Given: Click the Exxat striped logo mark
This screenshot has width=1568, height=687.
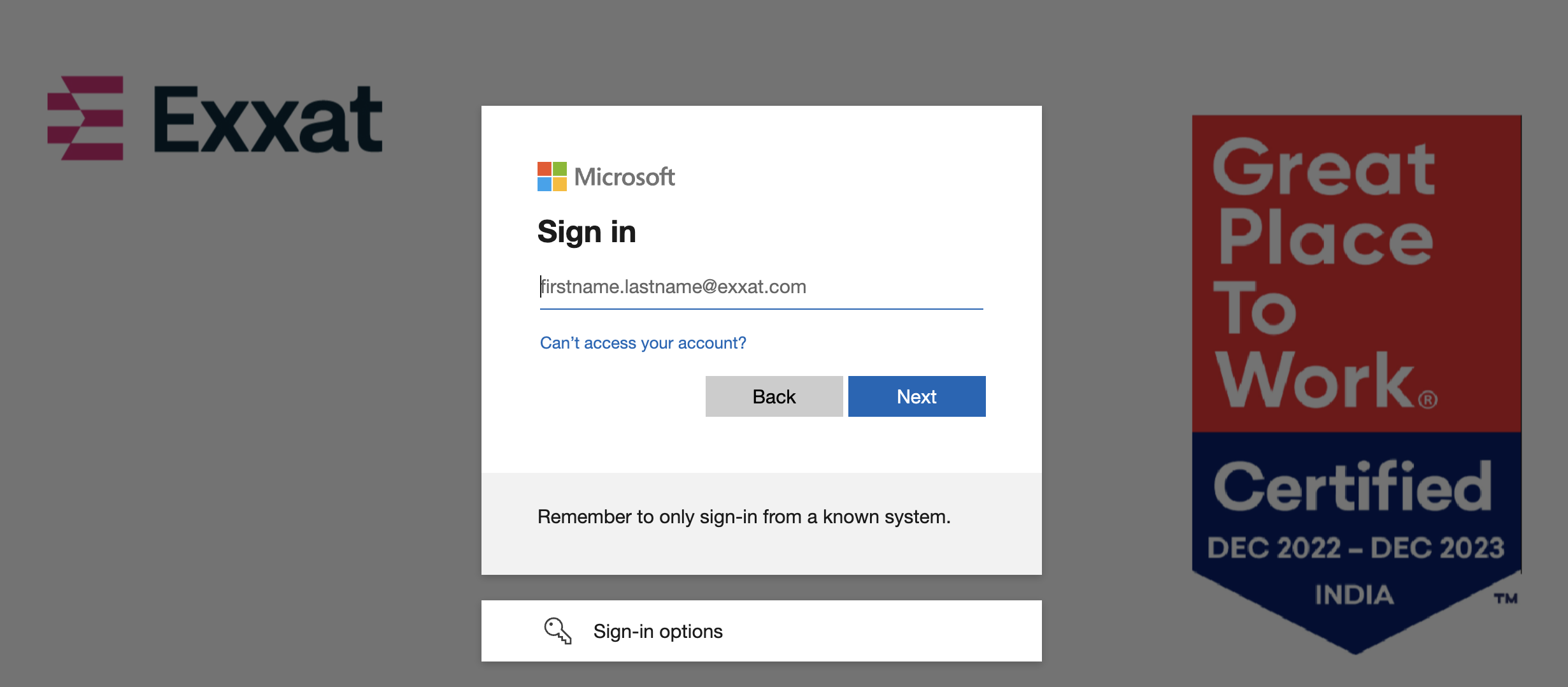Looking at the screenshot, I should coord(85,118).
